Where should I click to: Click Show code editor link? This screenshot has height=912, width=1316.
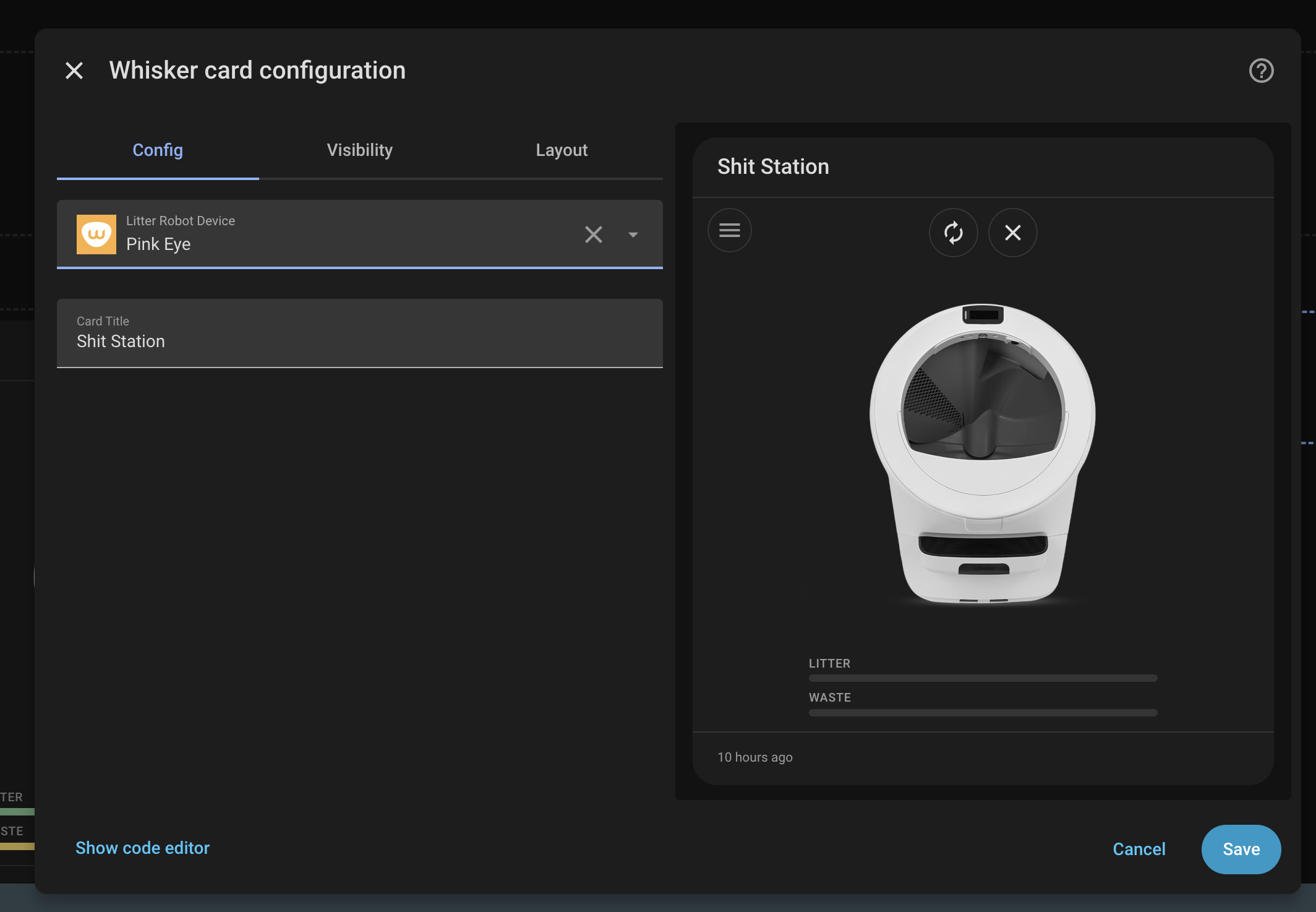(x=142, y=848)
